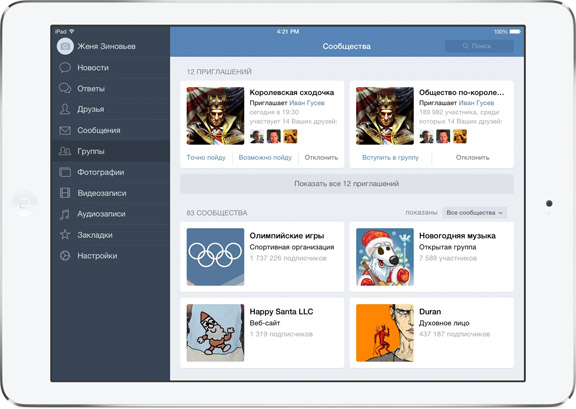This screenshot has height=409, width=576.
Task: Open Олимпийские игры community thumbnail
Action: (215, 257)
